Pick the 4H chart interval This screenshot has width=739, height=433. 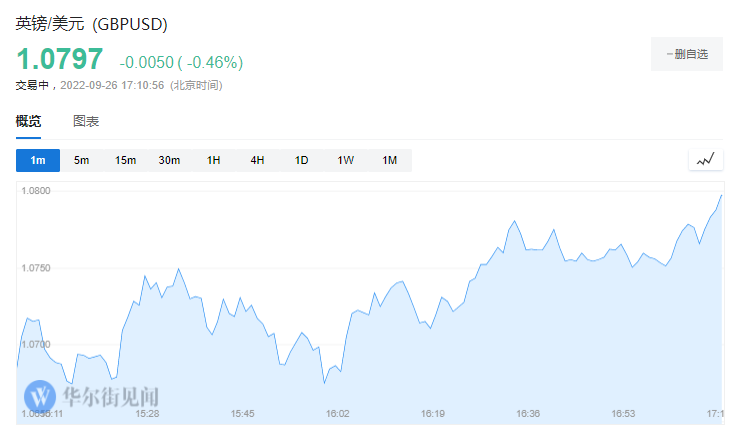(257, 160)
